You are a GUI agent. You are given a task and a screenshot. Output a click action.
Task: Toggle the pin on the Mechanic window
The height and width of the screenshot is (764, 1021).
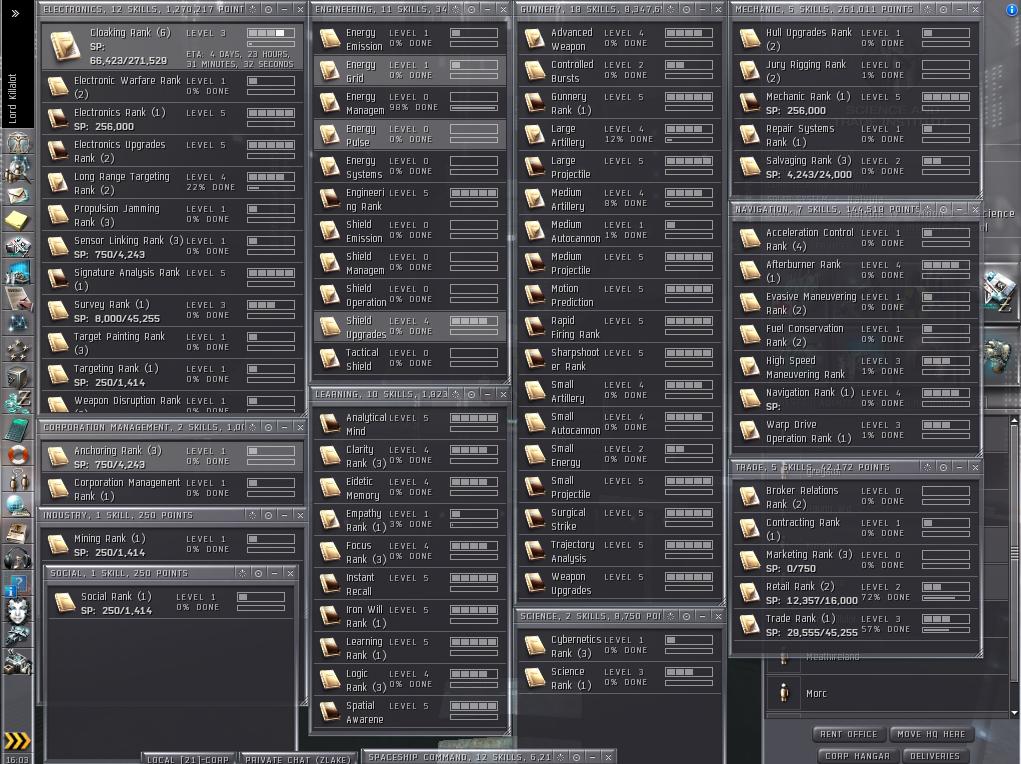pyautogui.click(x=944, y=9)
